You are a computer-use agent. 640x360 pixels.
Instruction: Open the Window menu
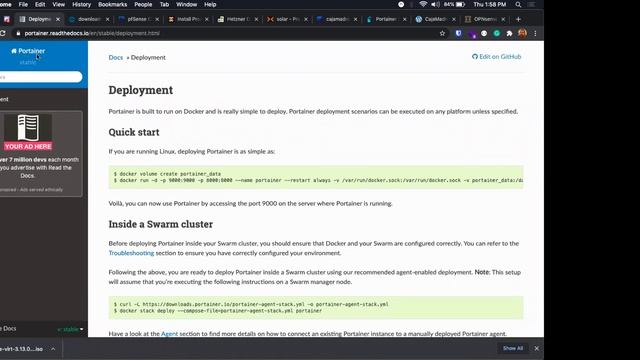click(187, 4)
